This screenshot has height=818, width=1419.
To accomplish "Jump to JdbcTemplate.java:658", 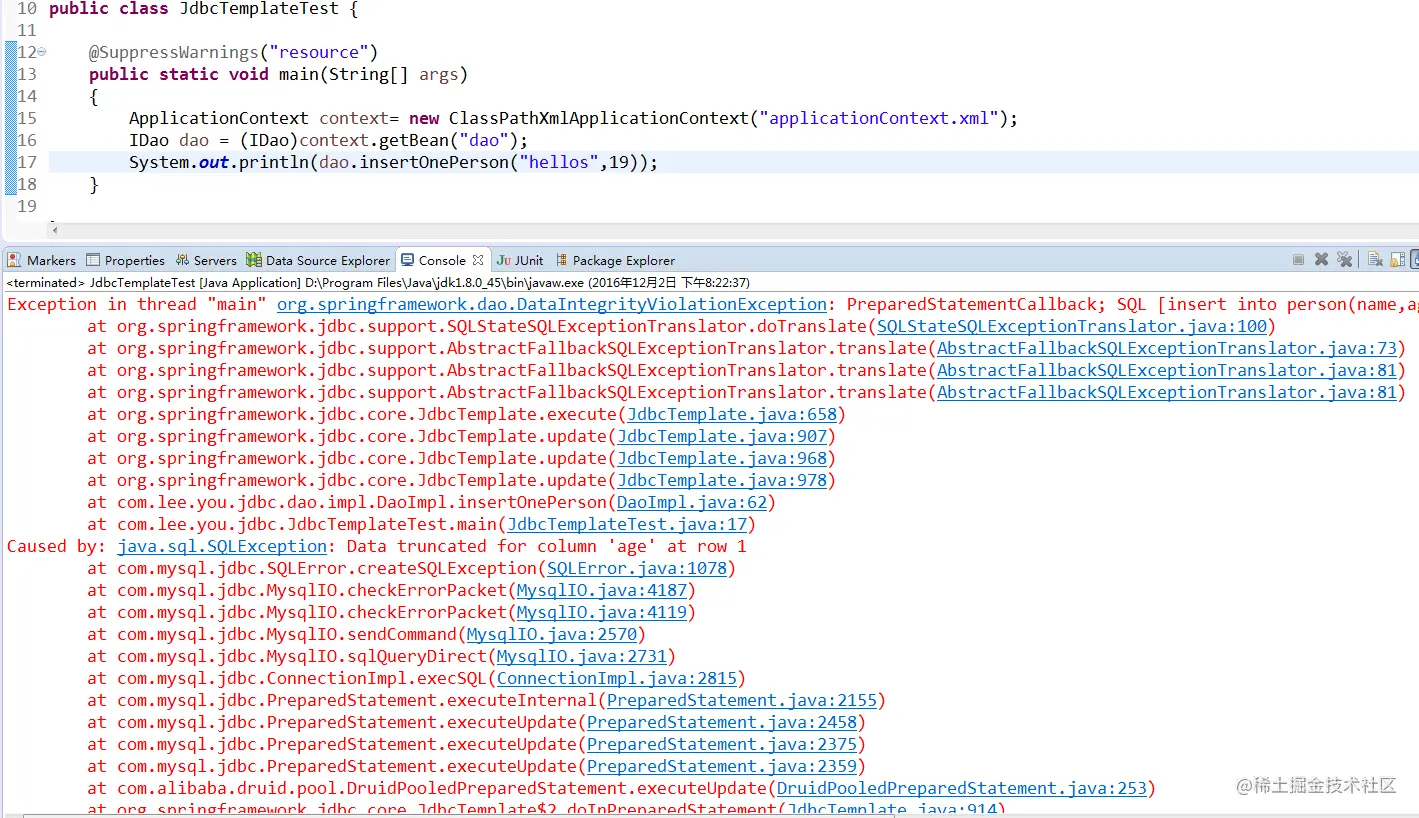I will point(732,414).
